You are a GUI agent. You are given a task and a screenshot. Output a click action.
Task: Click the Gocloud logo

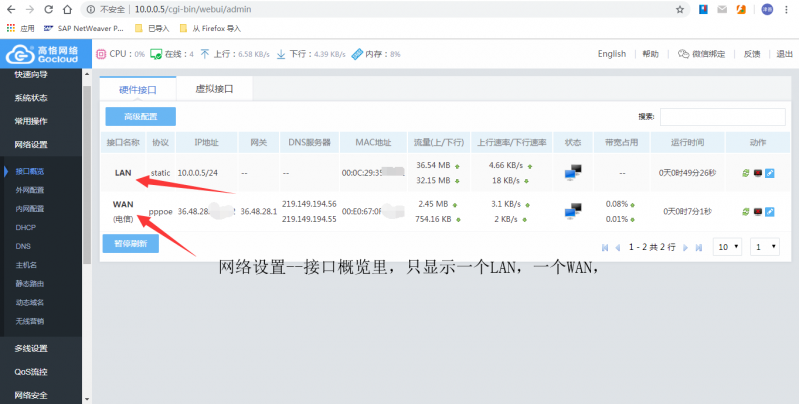(x=45, y=54)
